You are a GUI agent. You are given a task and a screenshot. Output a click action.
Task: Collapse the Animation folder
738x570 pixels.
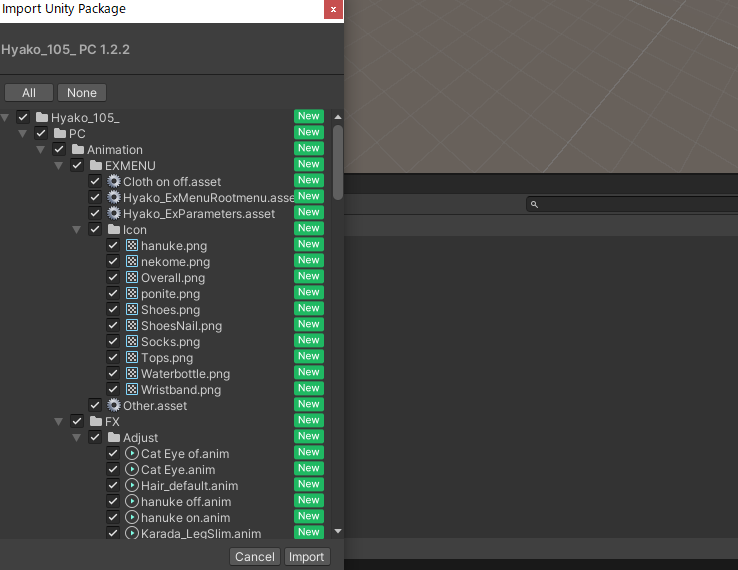[x=40, y=150]
